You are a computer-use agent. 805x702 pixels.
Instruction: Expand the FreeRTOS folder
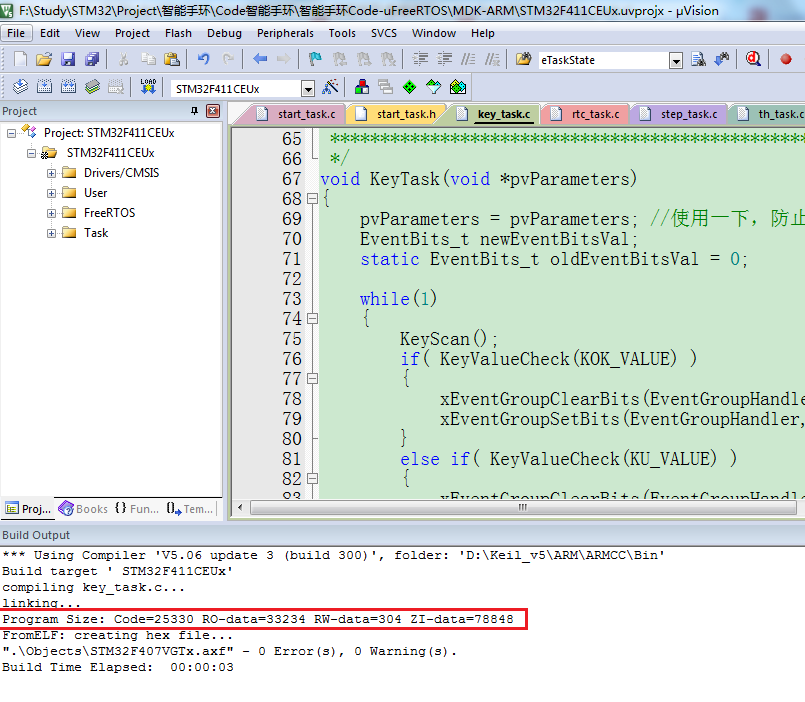[x=51, y=213]
